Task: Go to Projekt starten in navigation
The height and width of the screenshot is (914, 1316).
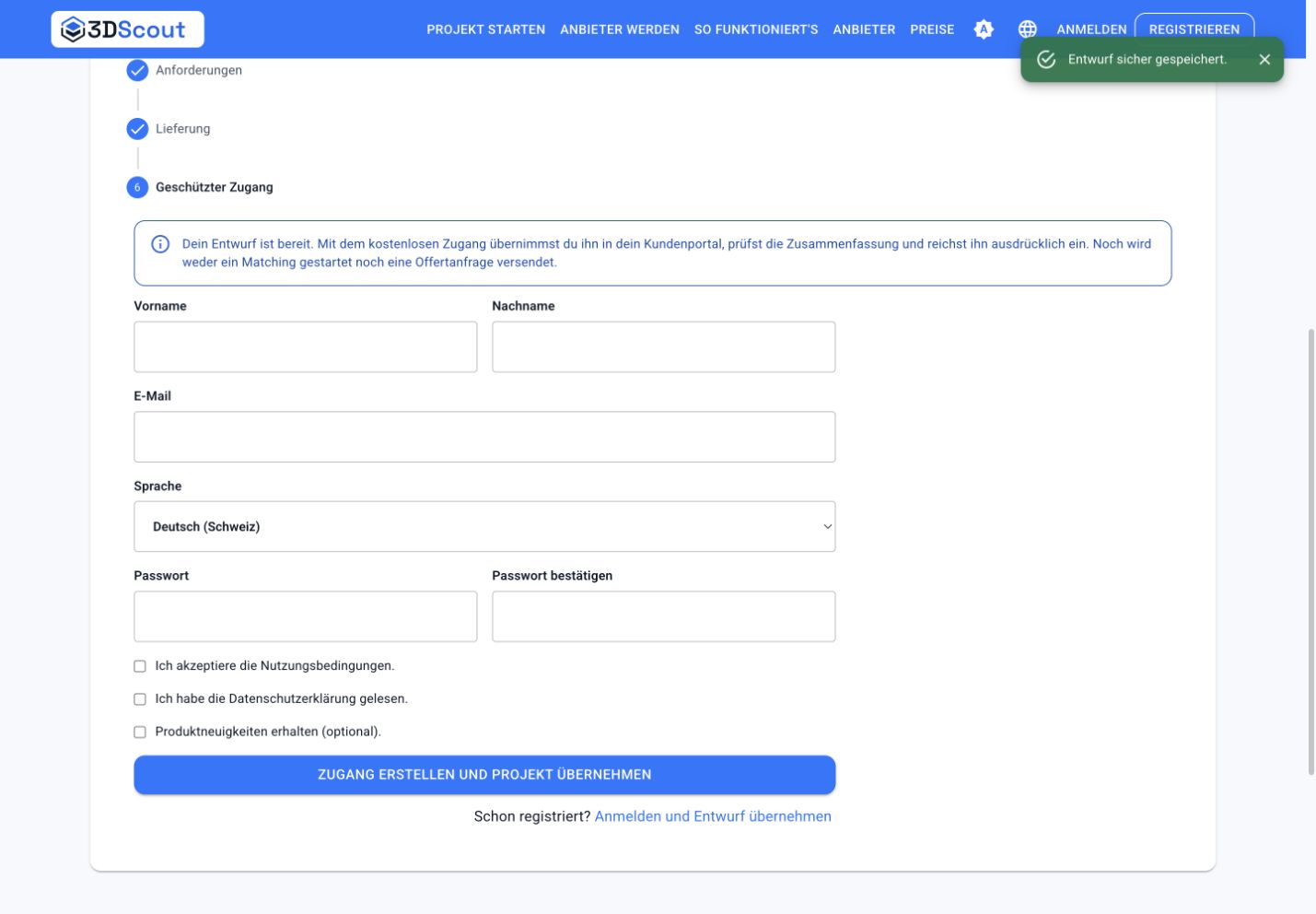Action: point(486,29)
